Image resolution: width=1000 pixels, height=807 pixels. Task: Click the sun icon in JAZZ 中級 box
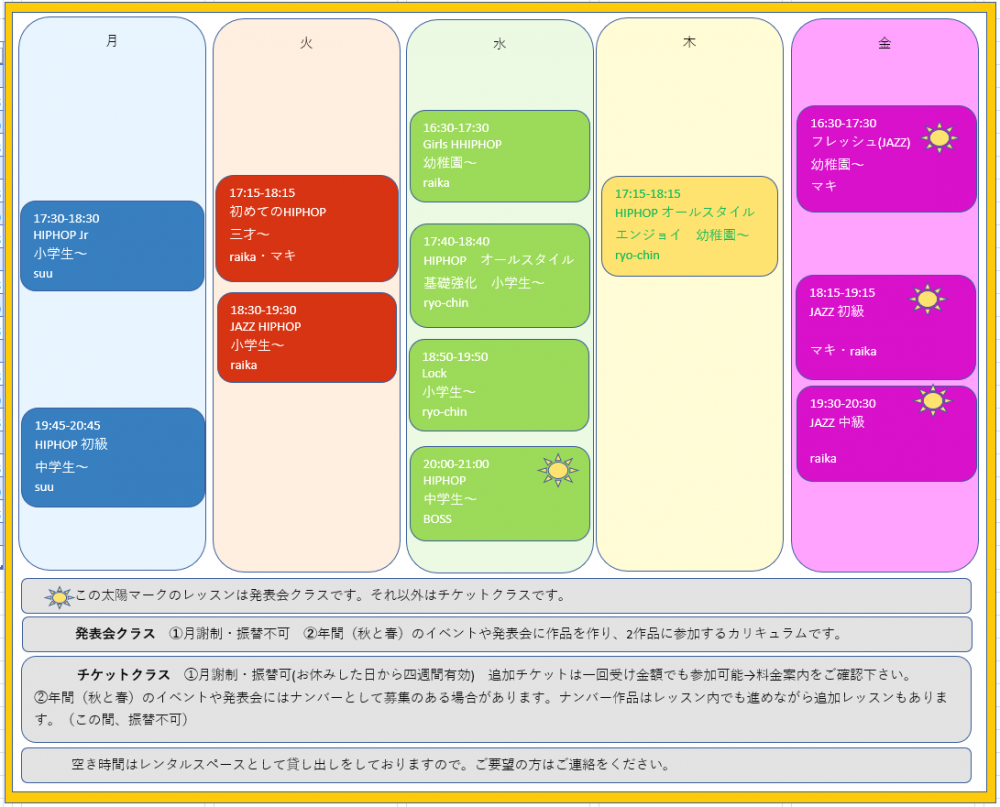[933, 400]
